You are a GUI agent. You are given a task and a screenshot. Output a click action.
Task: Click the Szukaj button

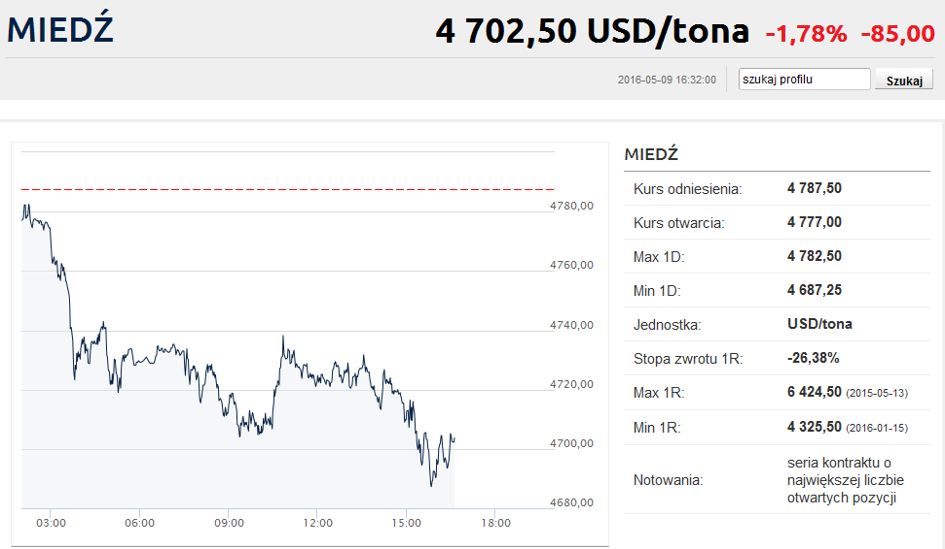(x=904, y=80)
